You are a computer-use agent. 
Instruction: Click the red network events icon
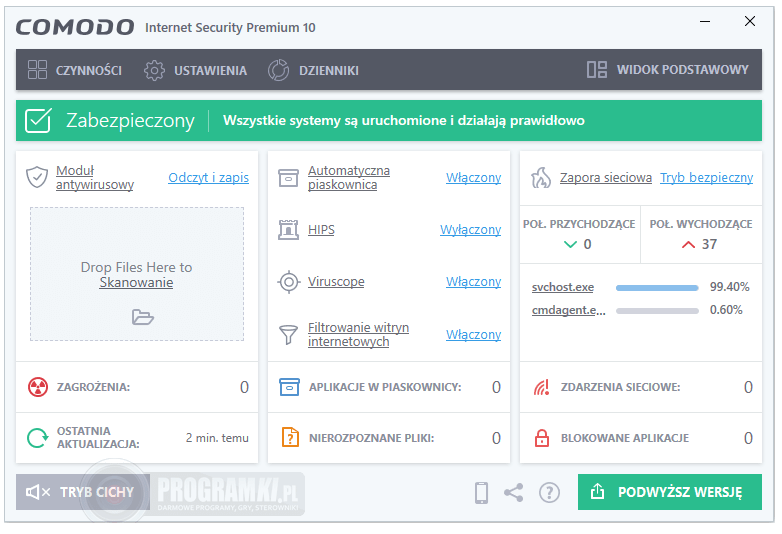click(x=542, y=387)
